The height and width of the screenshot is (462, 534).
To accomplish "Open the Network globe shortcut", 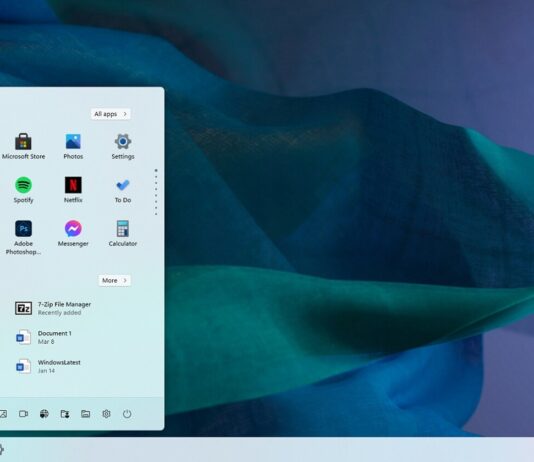I will [44, 414].
